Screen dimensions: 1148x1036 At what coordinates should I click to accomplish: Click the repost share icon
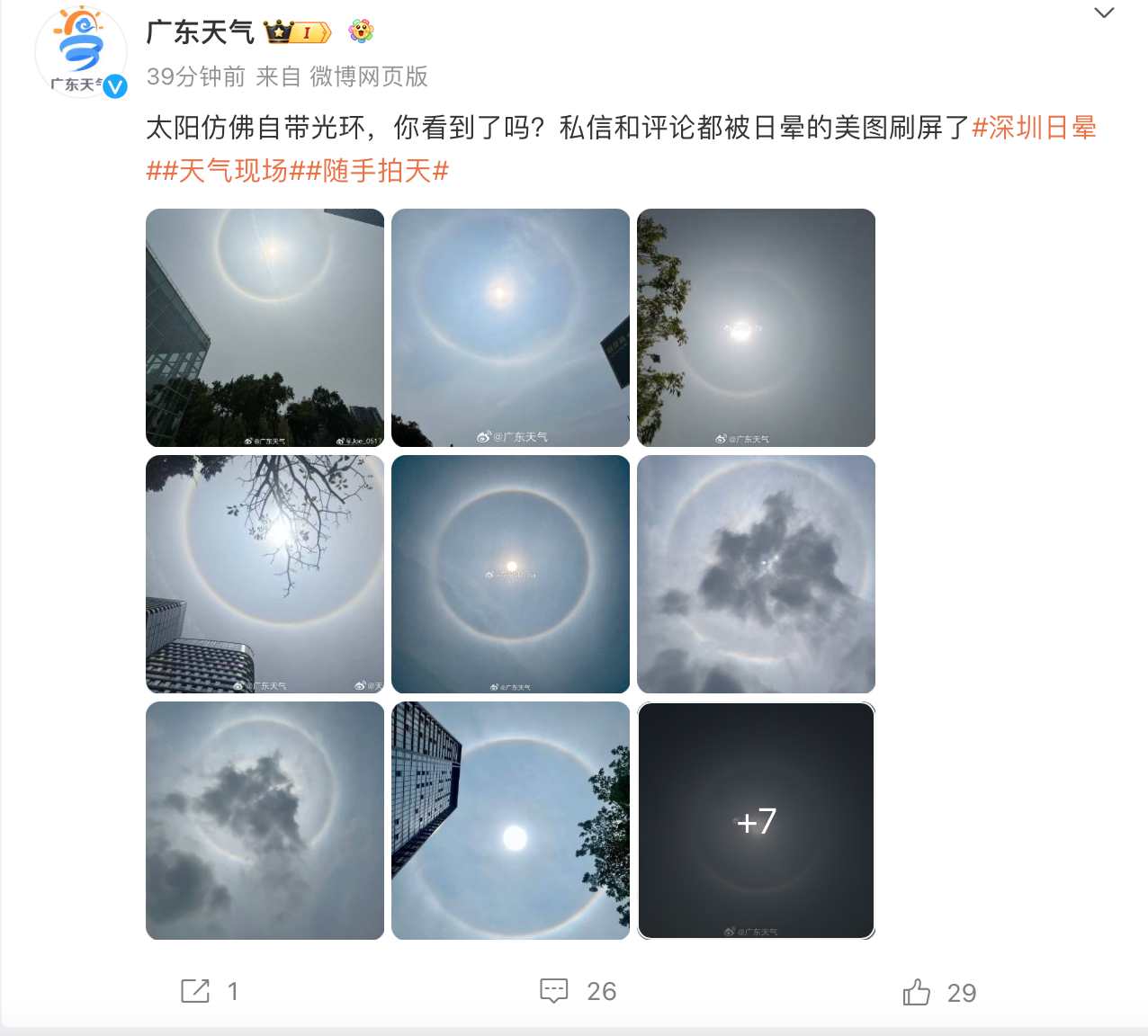pyautogui.click(x=195, y=991)
